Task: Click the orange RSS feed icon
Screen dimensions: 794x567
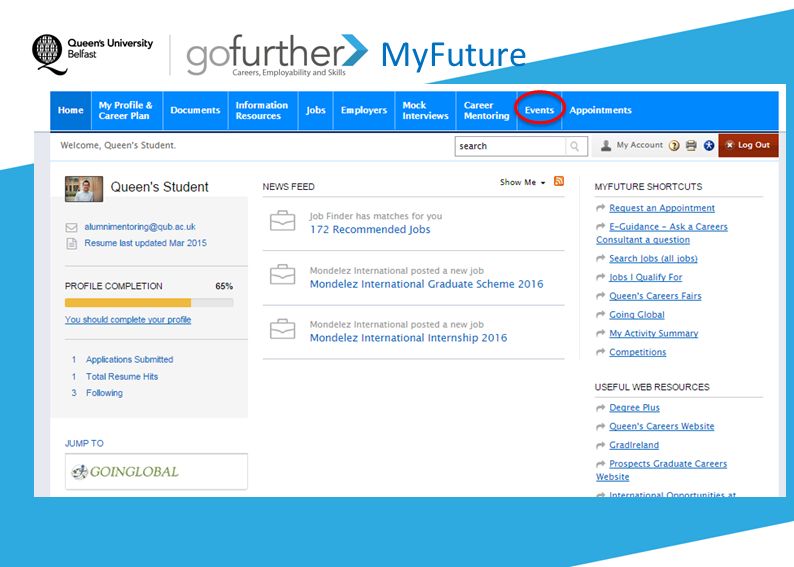Action: (x=559, y=181)
